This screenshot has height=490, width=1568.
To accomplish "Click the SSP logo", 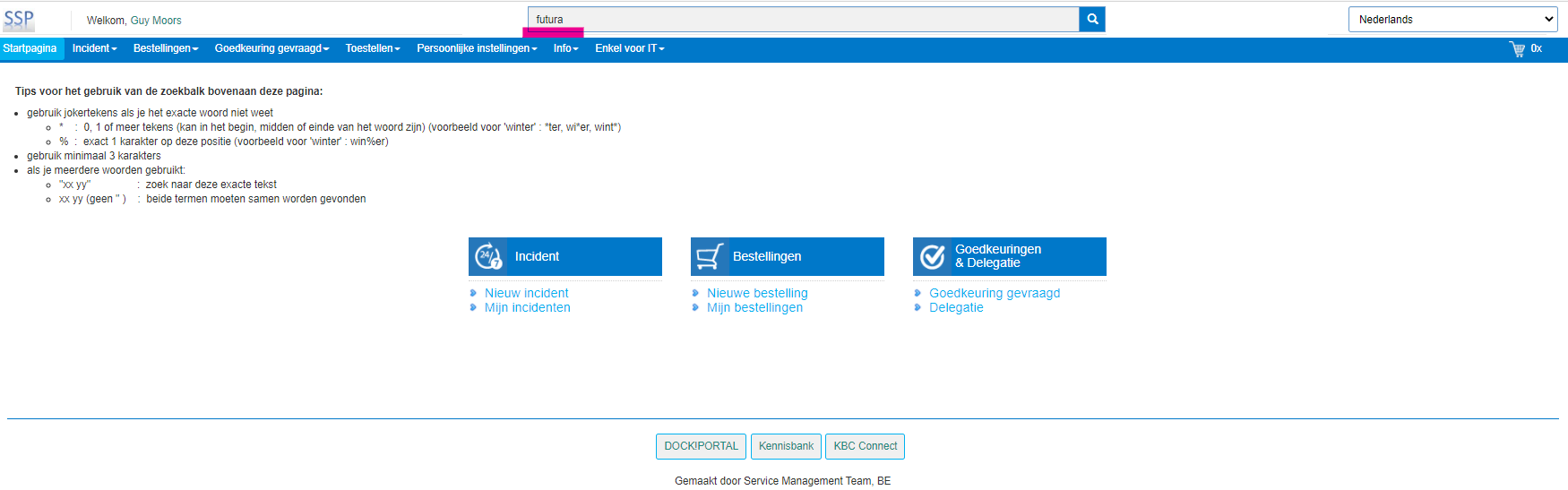I will click(x=19, y=20).
